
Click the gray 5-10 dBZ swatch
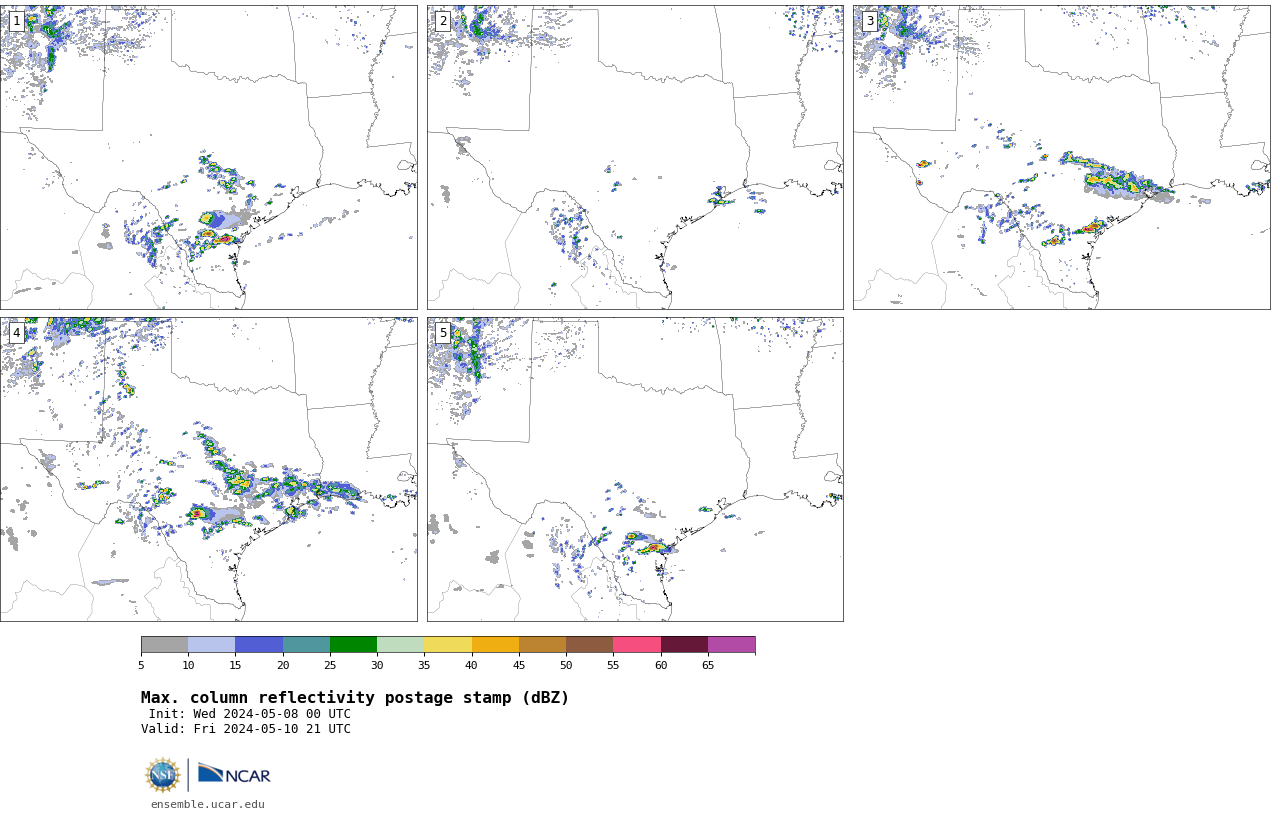tap(164, 645)
